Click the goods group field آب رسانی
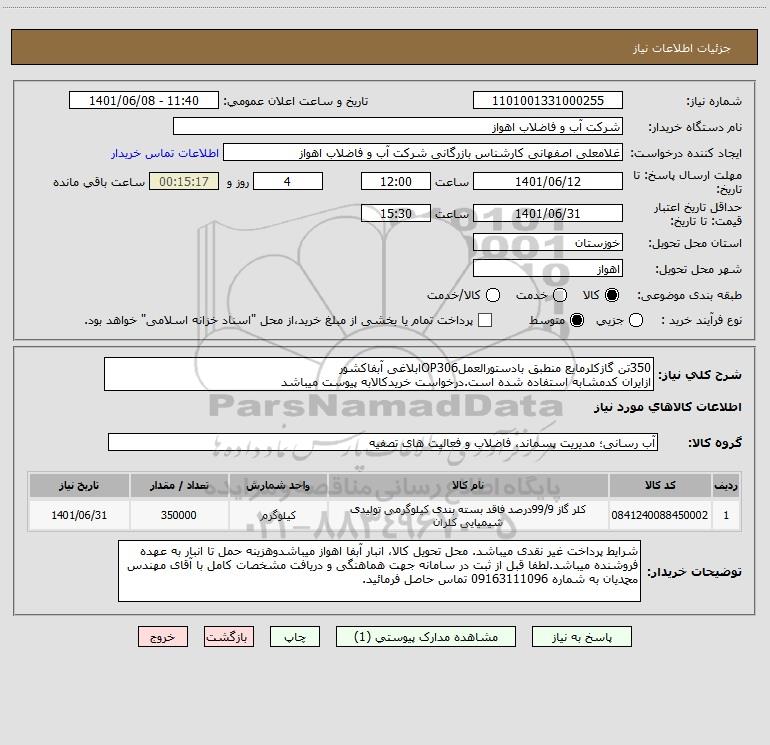 pyautogui.click(x=383, y=442)
